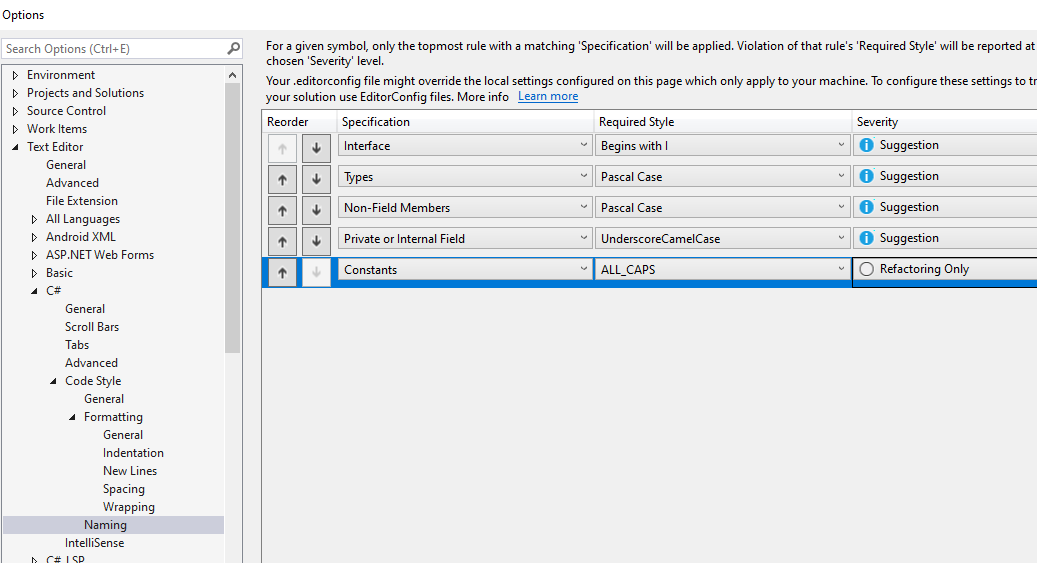
Task: Expand the All Languages node
Action: pos(34,219)
